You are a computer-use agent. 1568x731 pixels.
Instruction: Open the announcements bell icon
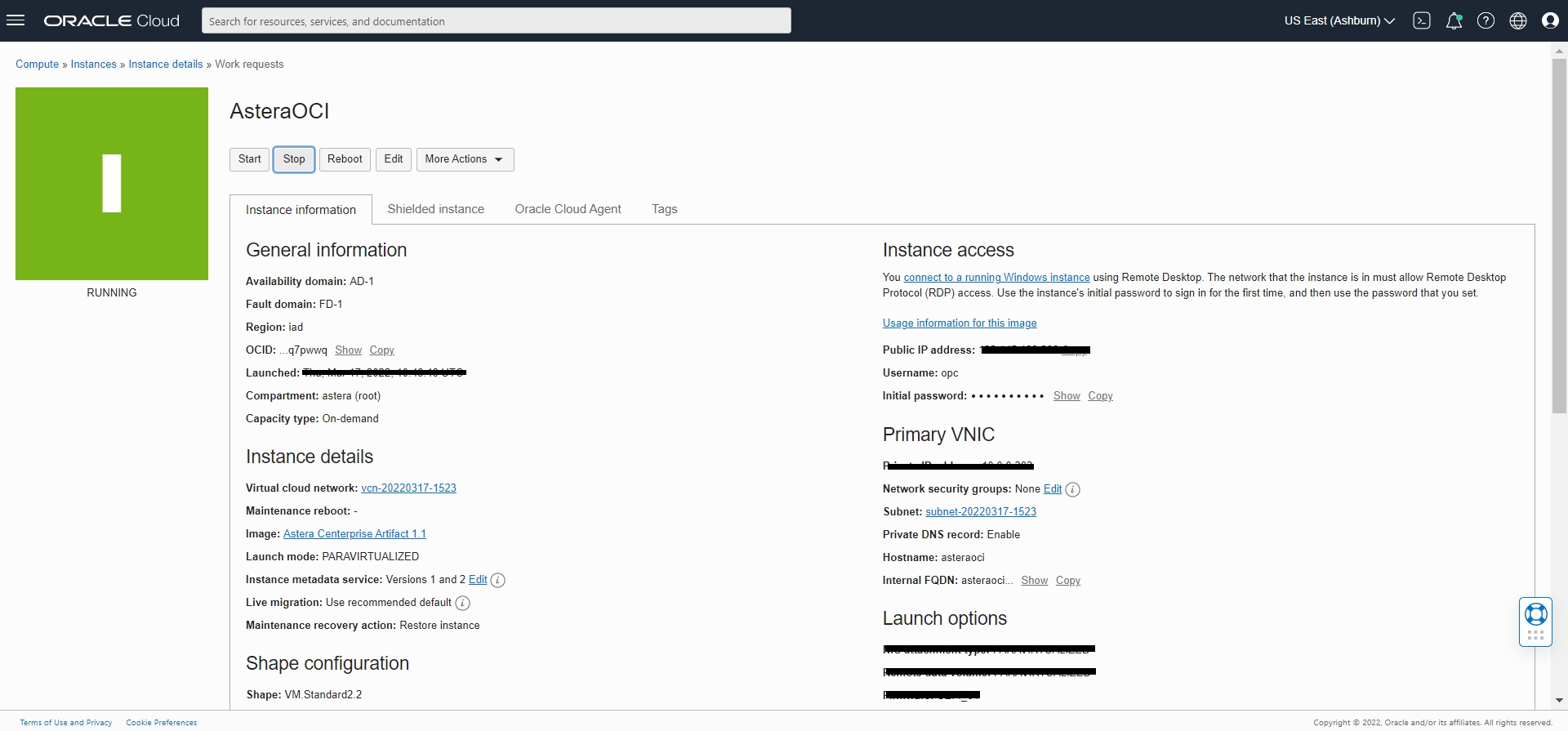(x=1454, y=20)
